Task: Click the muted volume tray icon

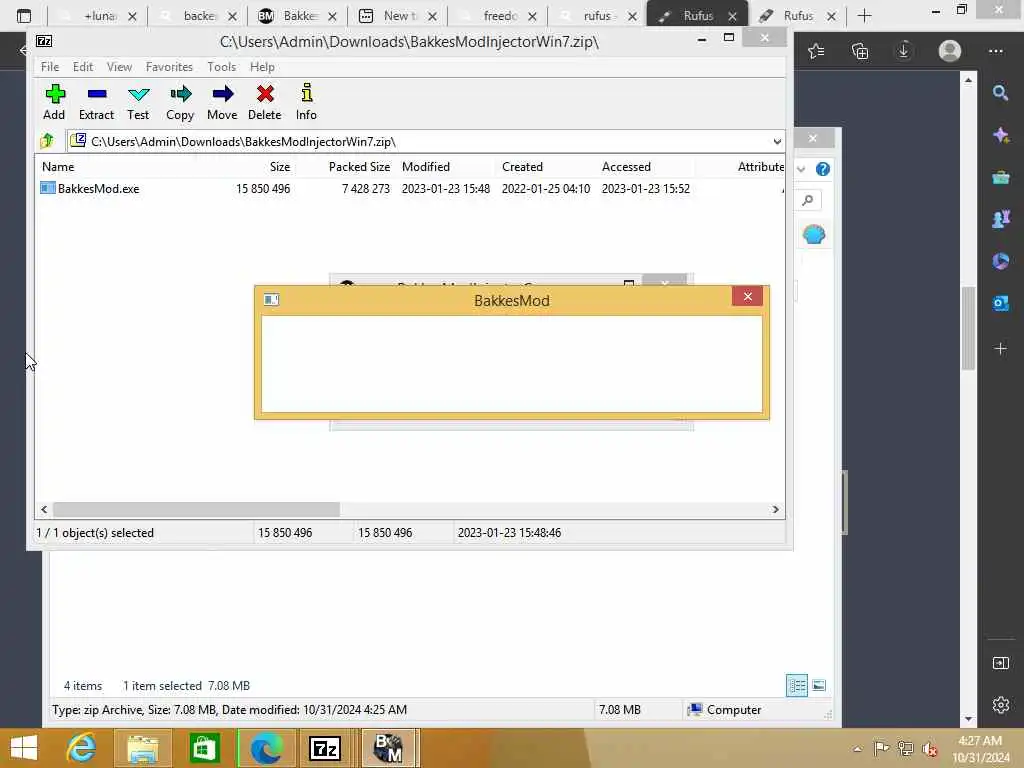Action: (929, 748)
